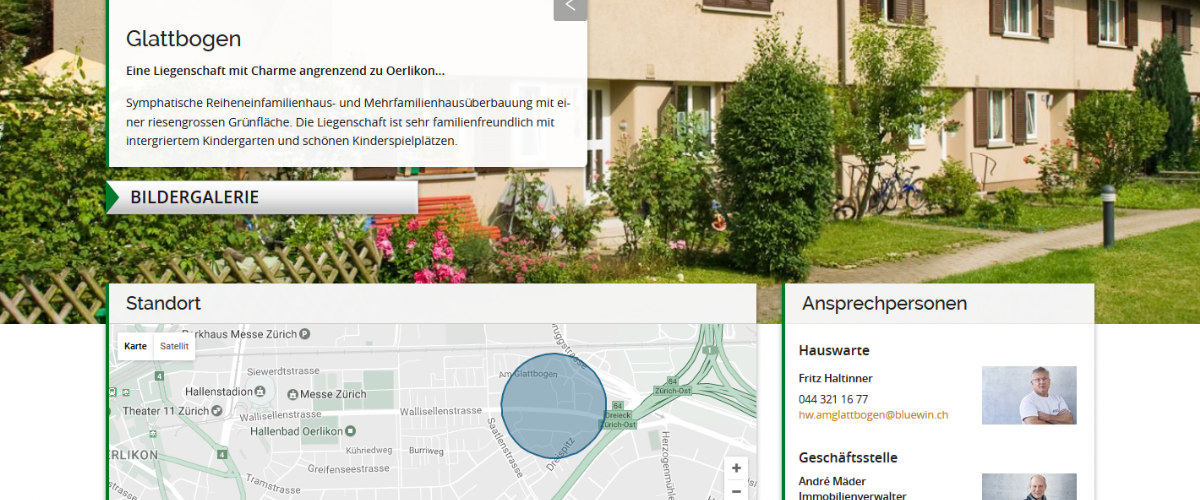This screenshot has width=1200, height=500.
Task: Click the Parkhaus Messe Zürich parking icon
Action: [305, 334]
